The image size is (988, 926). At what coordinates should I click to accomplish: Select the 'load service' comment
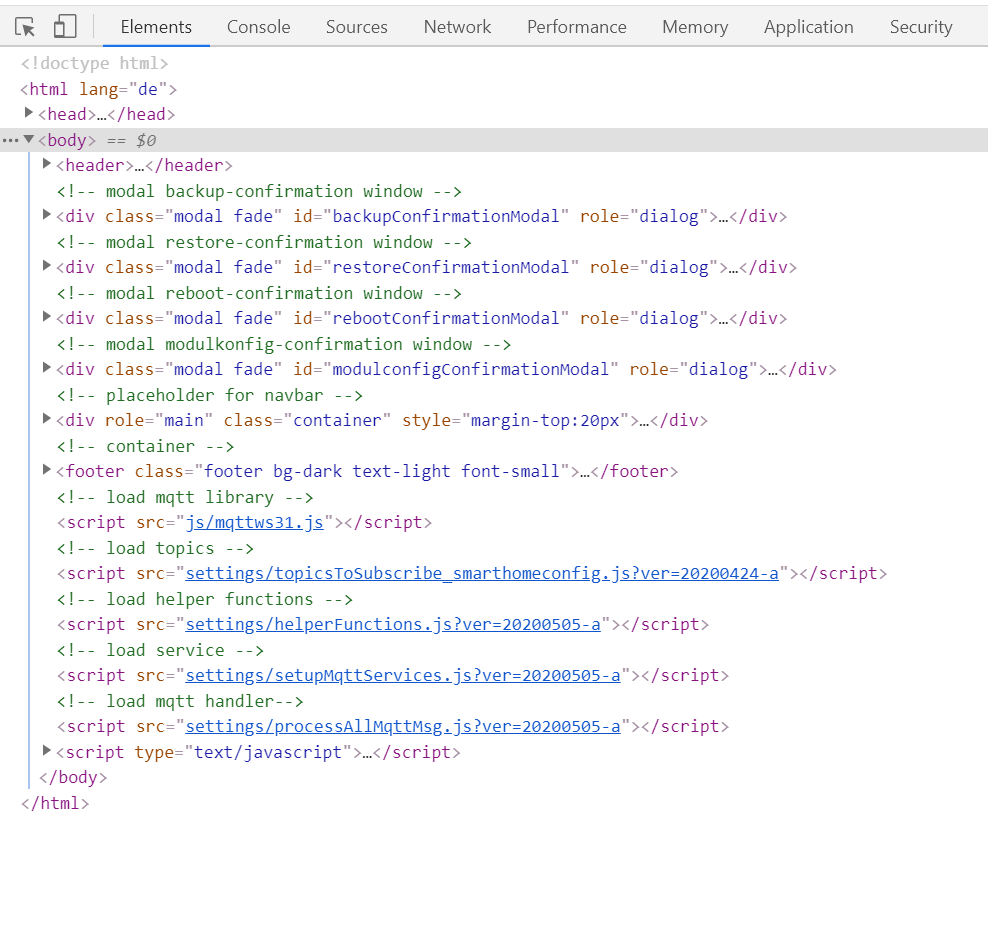(x=160, y=651)
